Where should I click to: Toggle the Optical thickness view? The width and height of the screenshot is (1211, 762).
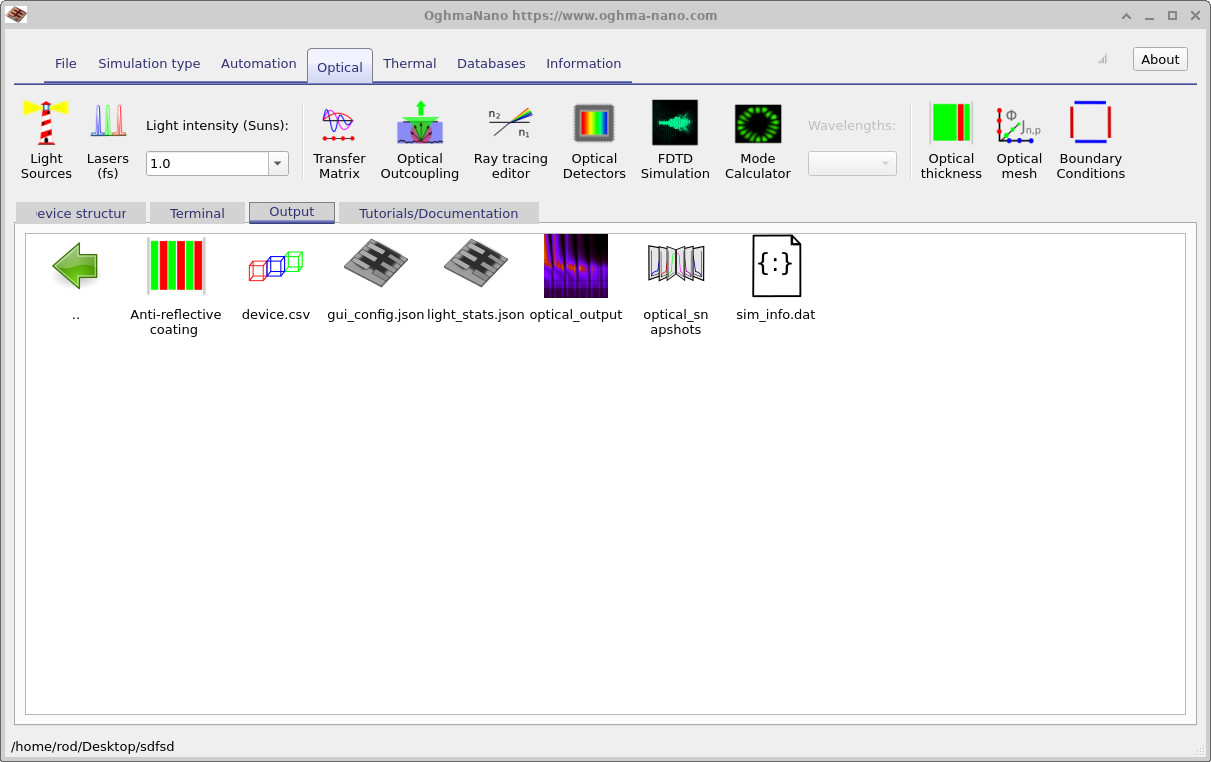[x=951, y=140]
